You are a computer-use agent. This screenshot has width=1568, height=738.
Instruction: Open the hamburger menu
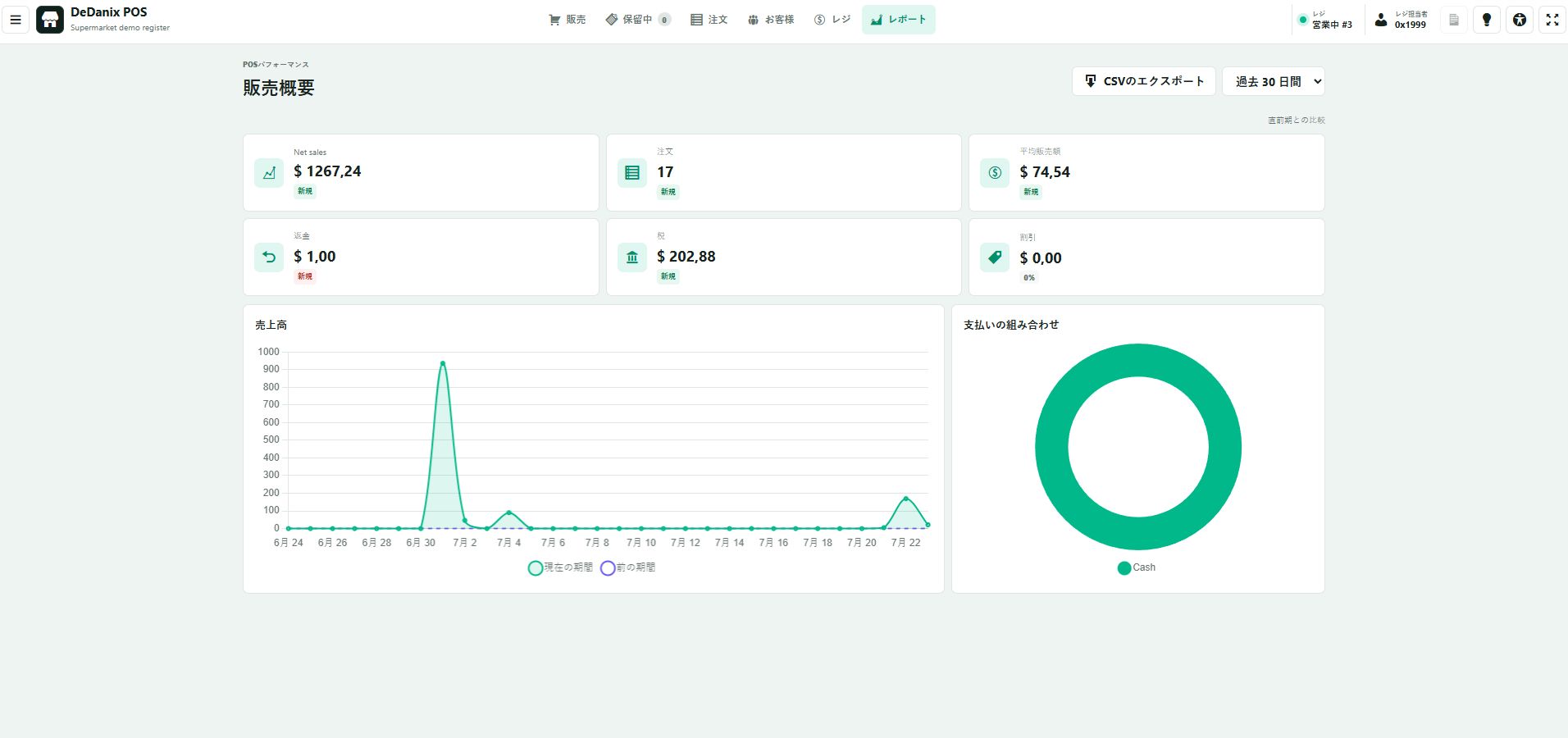(15, 20)
